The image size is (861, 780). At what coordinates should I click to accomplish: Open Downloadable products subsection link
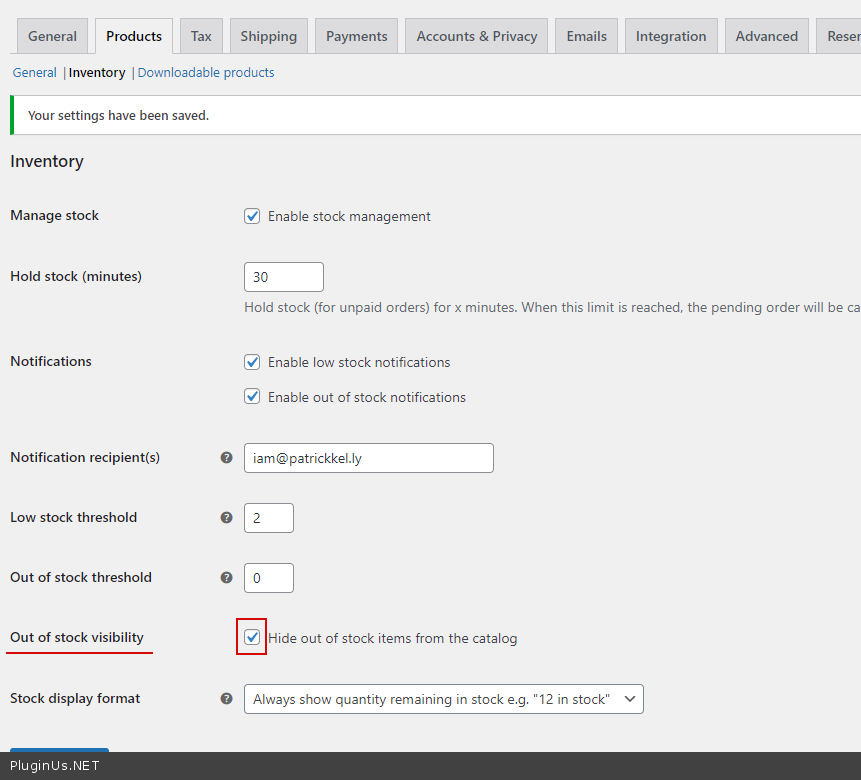click(206, 73)
